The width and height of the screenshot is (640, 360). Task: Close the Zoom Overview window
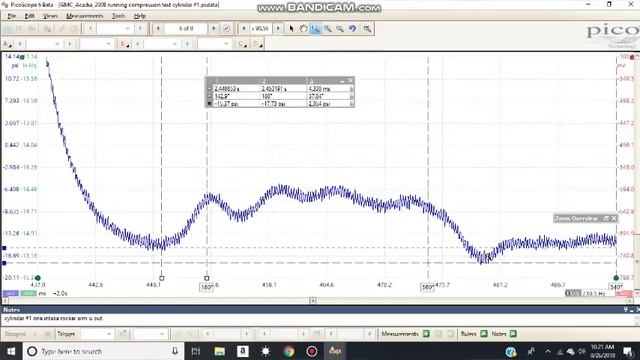coord(613,218)
